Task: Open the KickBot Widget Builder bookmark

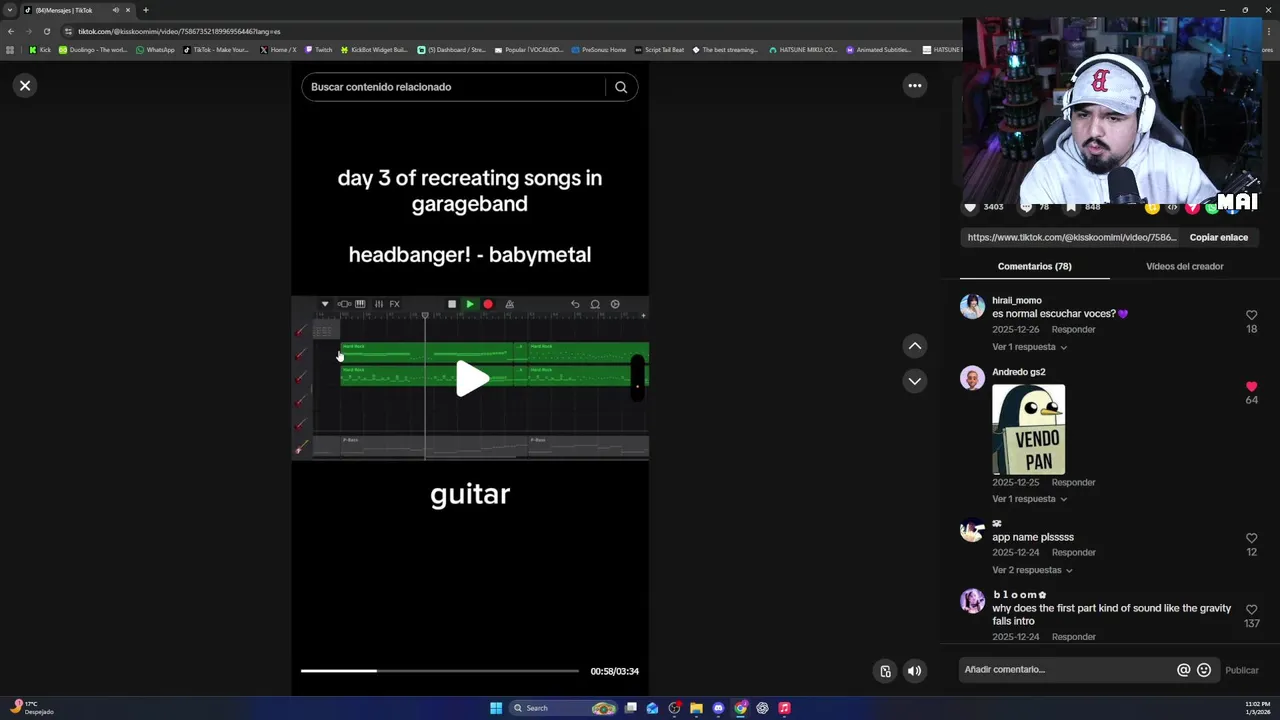Action: [374, 49]
